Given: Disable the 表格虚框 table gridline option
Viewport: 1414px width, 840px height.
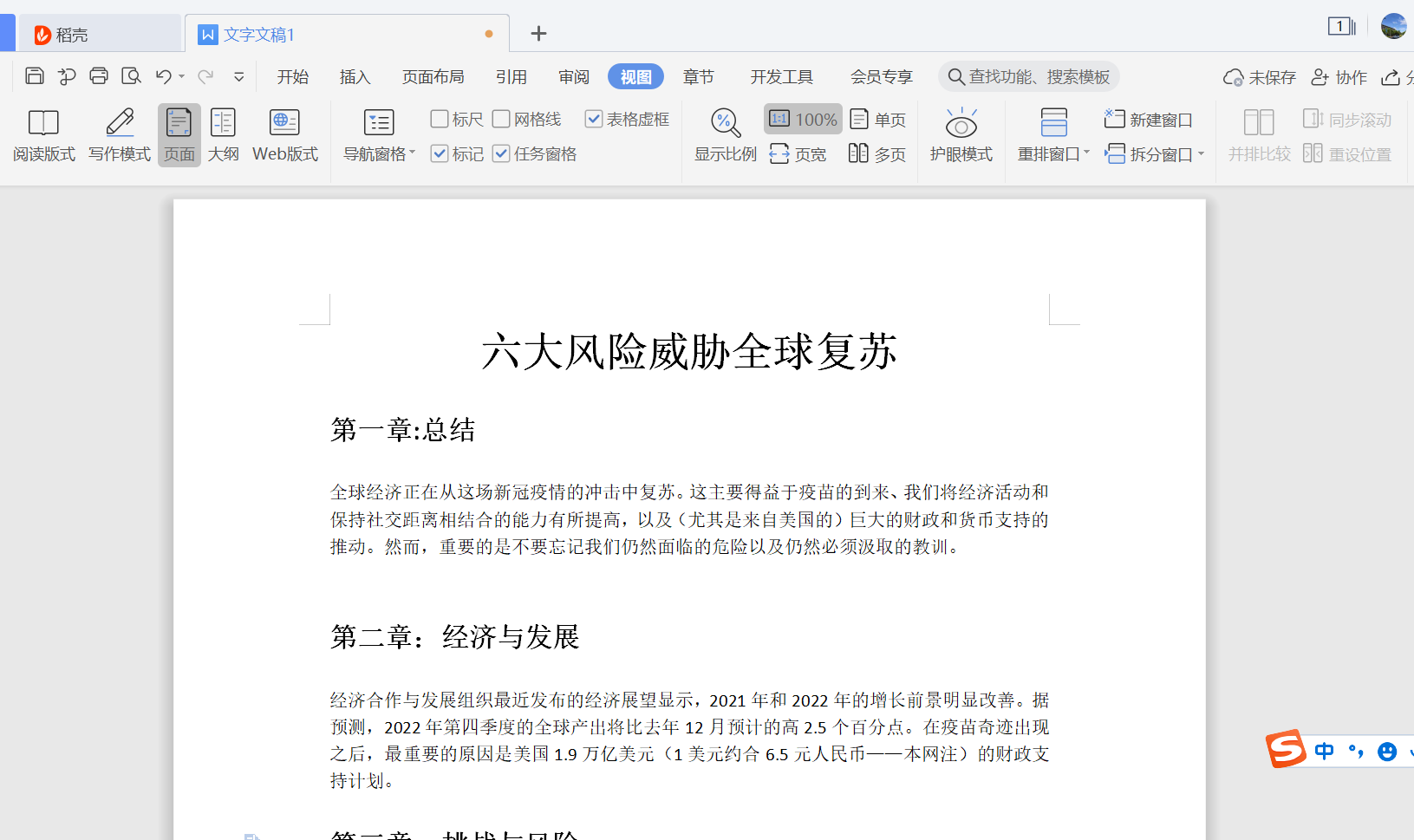Looking at the screenshot, I should 594,119.
